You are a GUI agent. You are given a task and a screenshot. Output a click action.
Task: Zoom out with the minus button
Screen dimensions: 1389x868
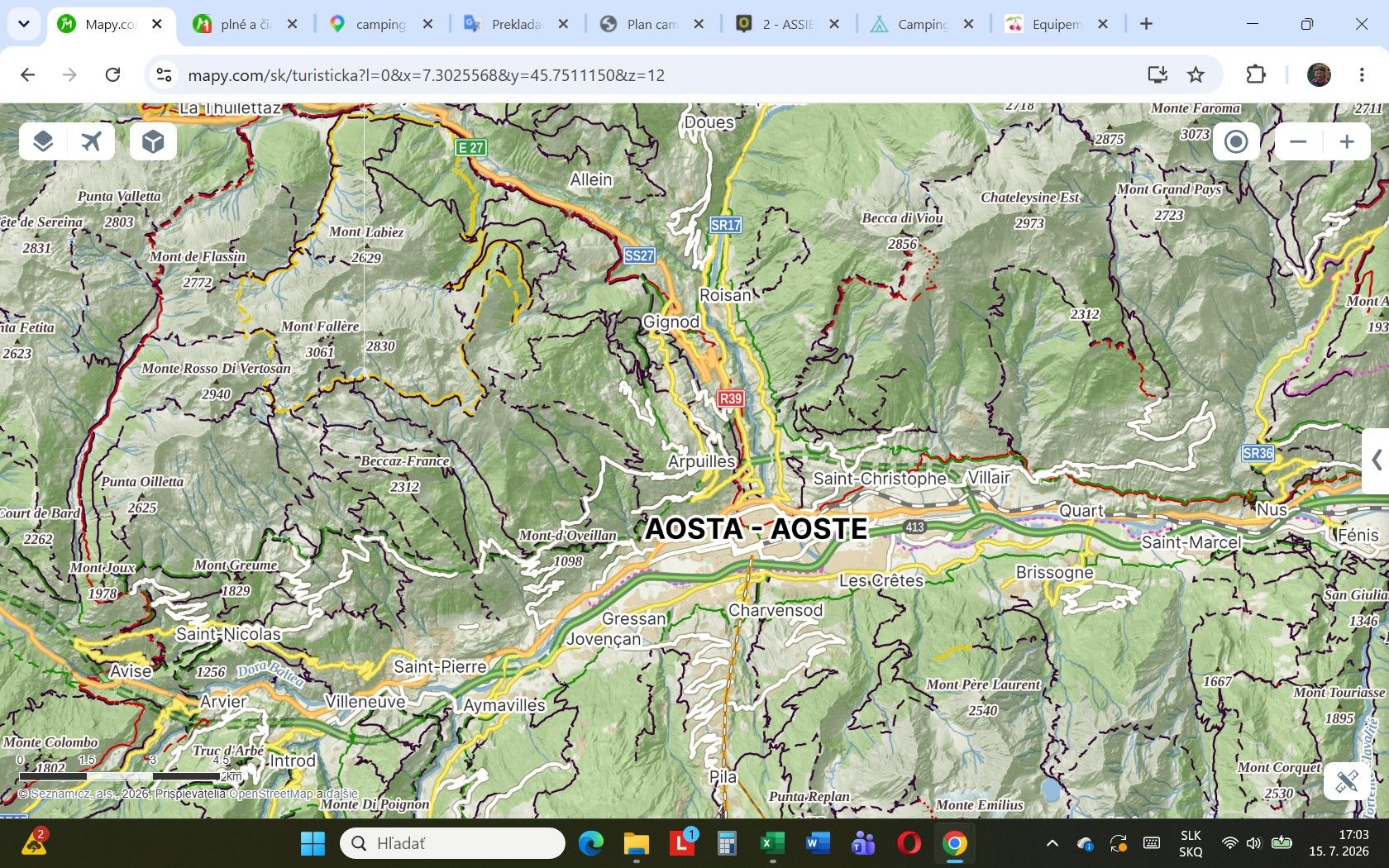(x=1298, y=141)
